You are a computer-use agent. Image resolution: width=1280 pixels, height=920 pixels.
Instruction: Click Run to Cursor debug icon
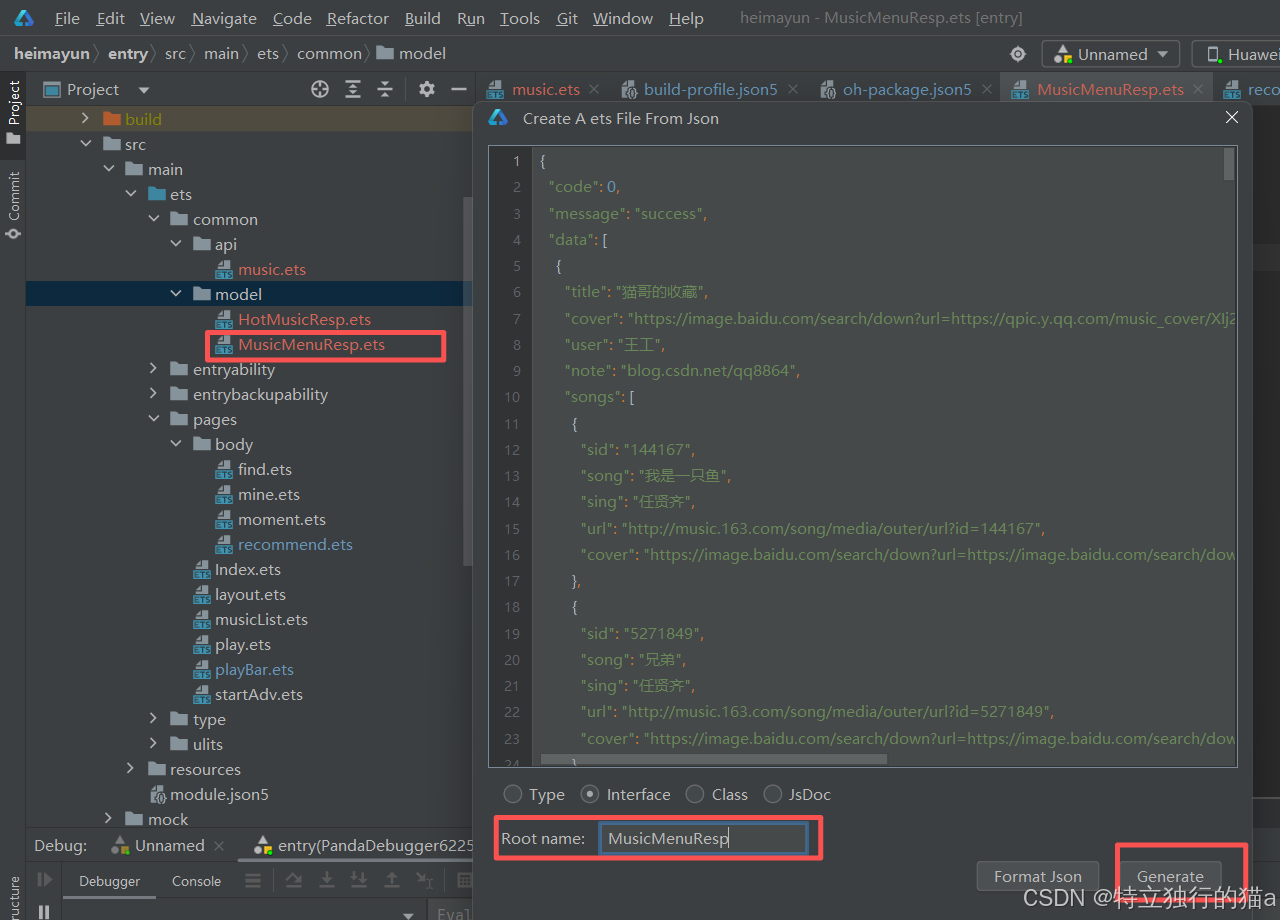click(x=425, y=880)
